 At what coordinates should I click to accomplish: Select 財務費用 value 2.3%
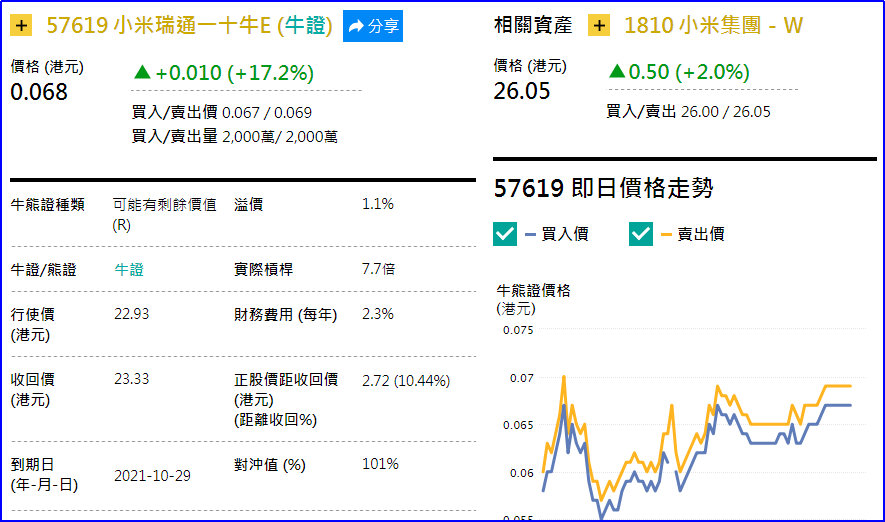[x=378, y=314]
